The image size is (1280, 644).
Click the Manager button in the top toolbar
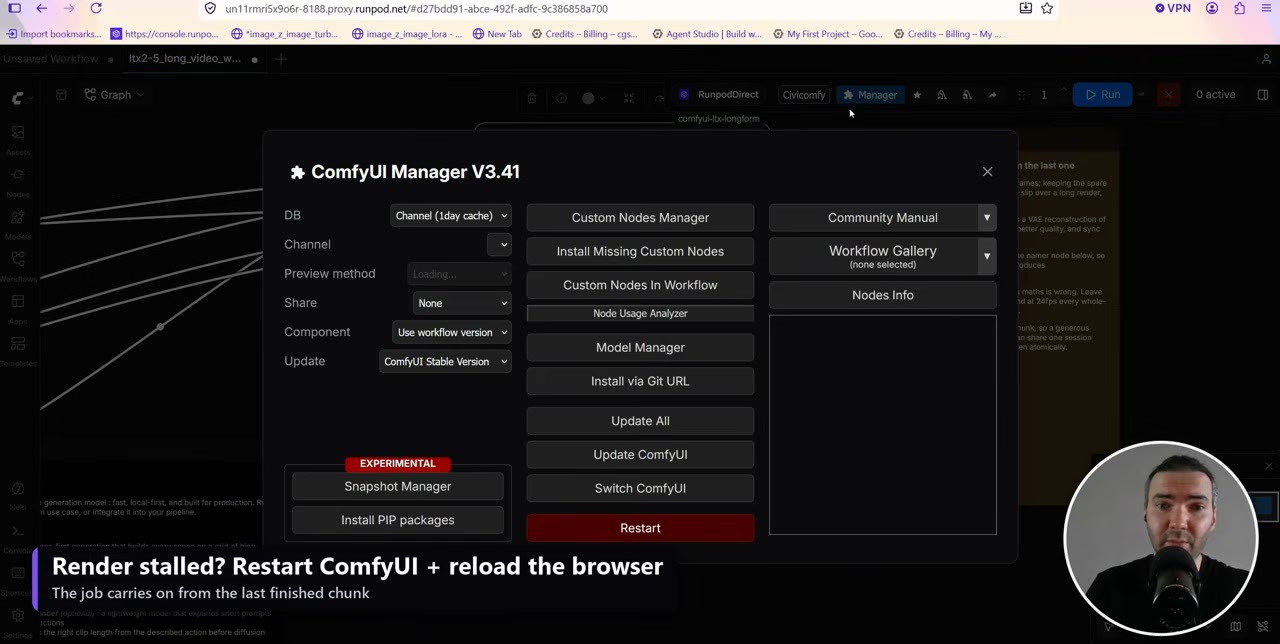coord(869,95)
